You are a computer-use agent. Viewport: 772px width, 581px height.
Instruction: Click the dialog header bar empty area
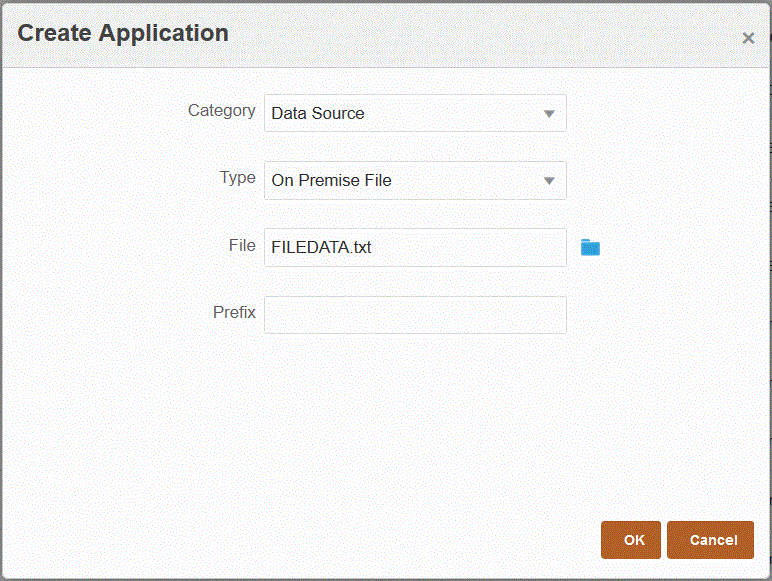pos(480,34)
